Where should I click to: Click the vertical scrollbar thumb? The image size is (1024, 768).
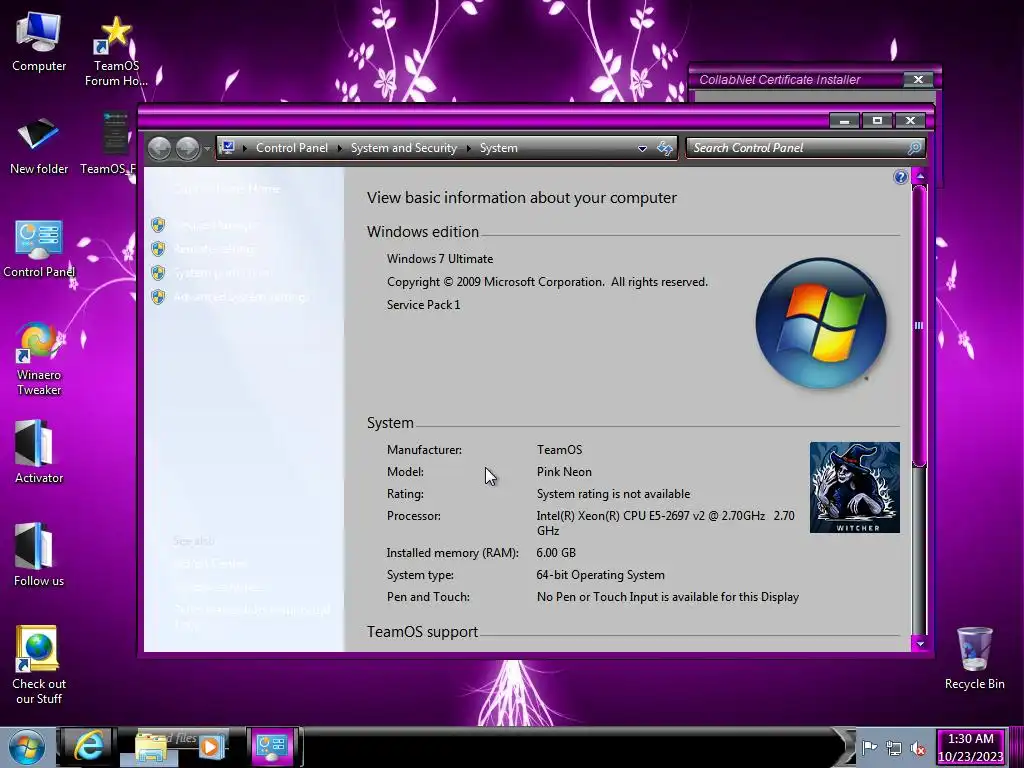tap(920, 326)
